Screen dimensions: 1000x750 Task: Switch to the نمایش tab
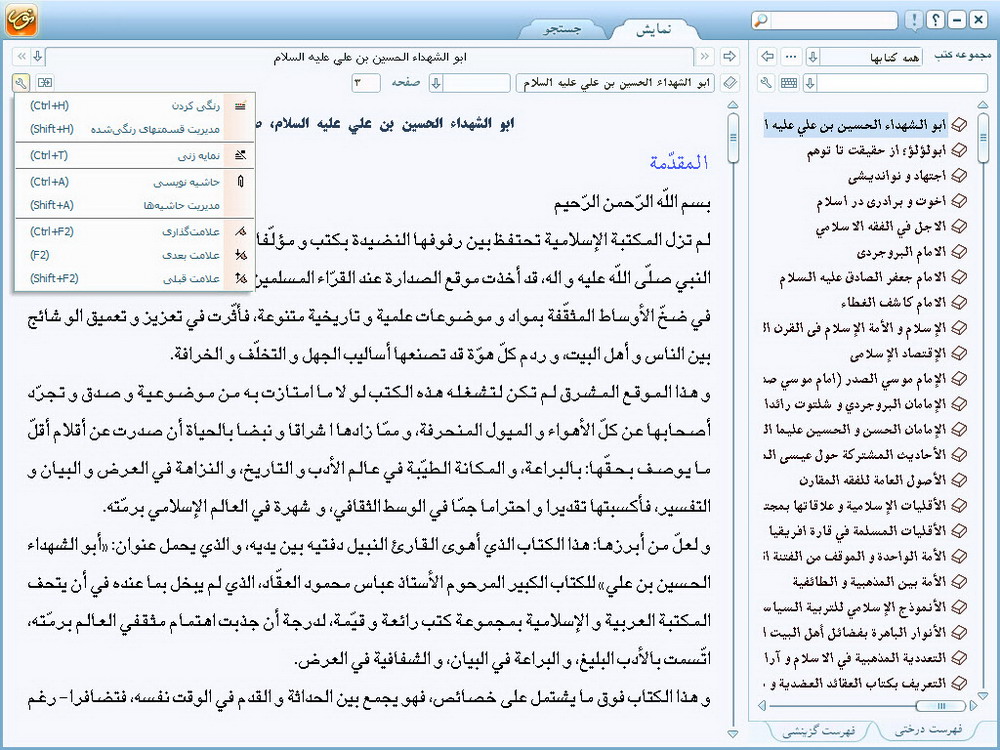(x=654, y=29)
